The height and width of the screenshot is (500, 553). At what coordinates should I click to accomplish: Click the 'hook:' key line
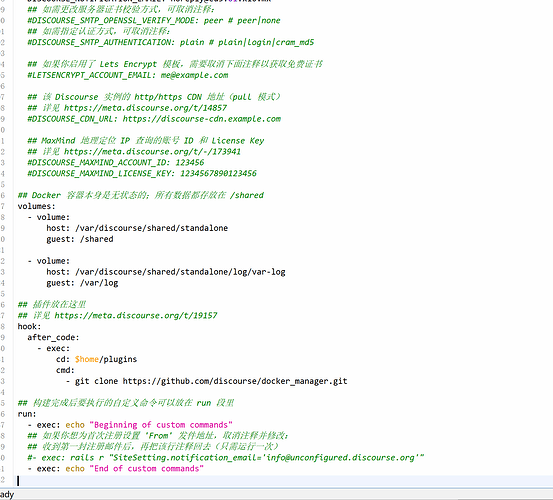[x=30, y=327]
